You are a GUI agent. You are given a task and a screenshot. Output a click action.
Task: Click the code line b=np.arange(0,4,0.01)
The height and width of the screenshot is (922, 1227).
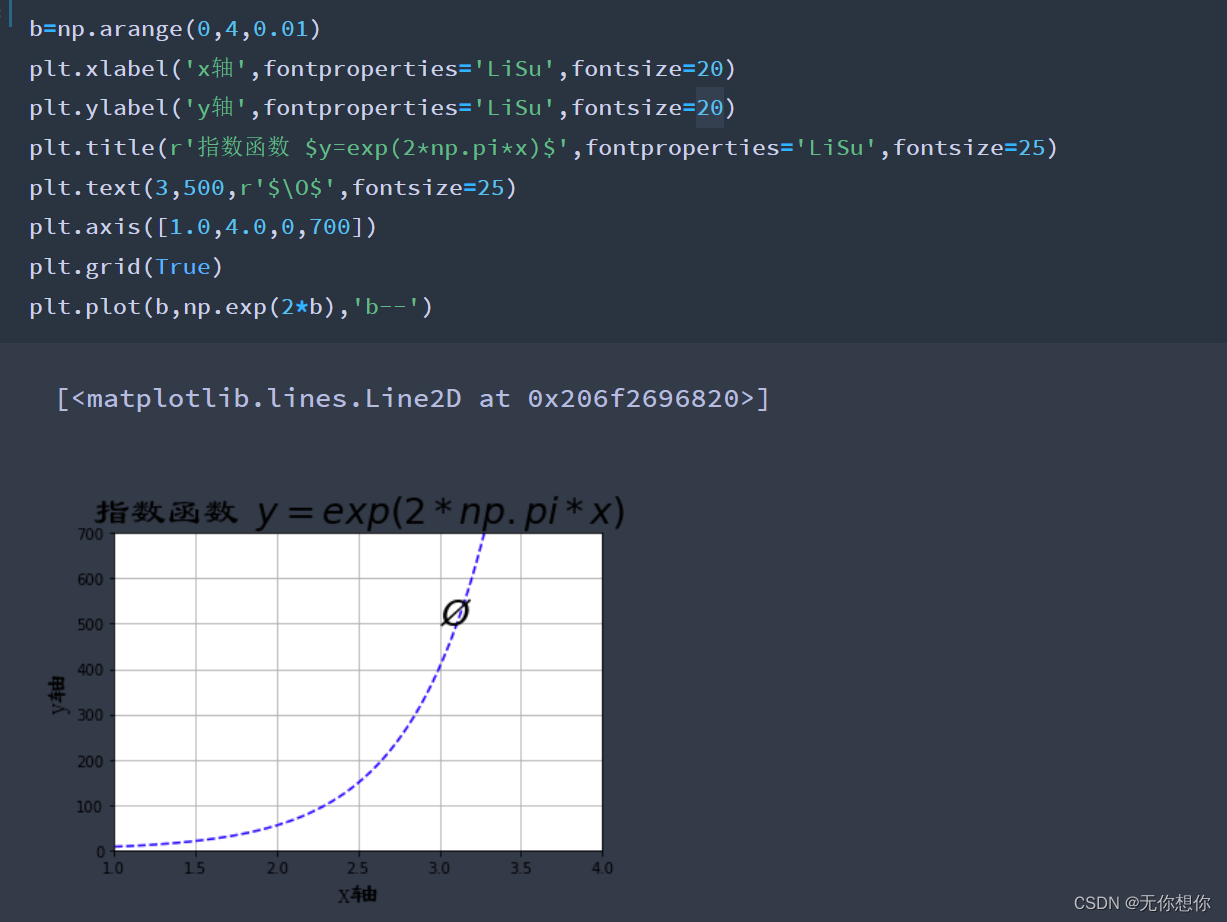pos(175,29)
